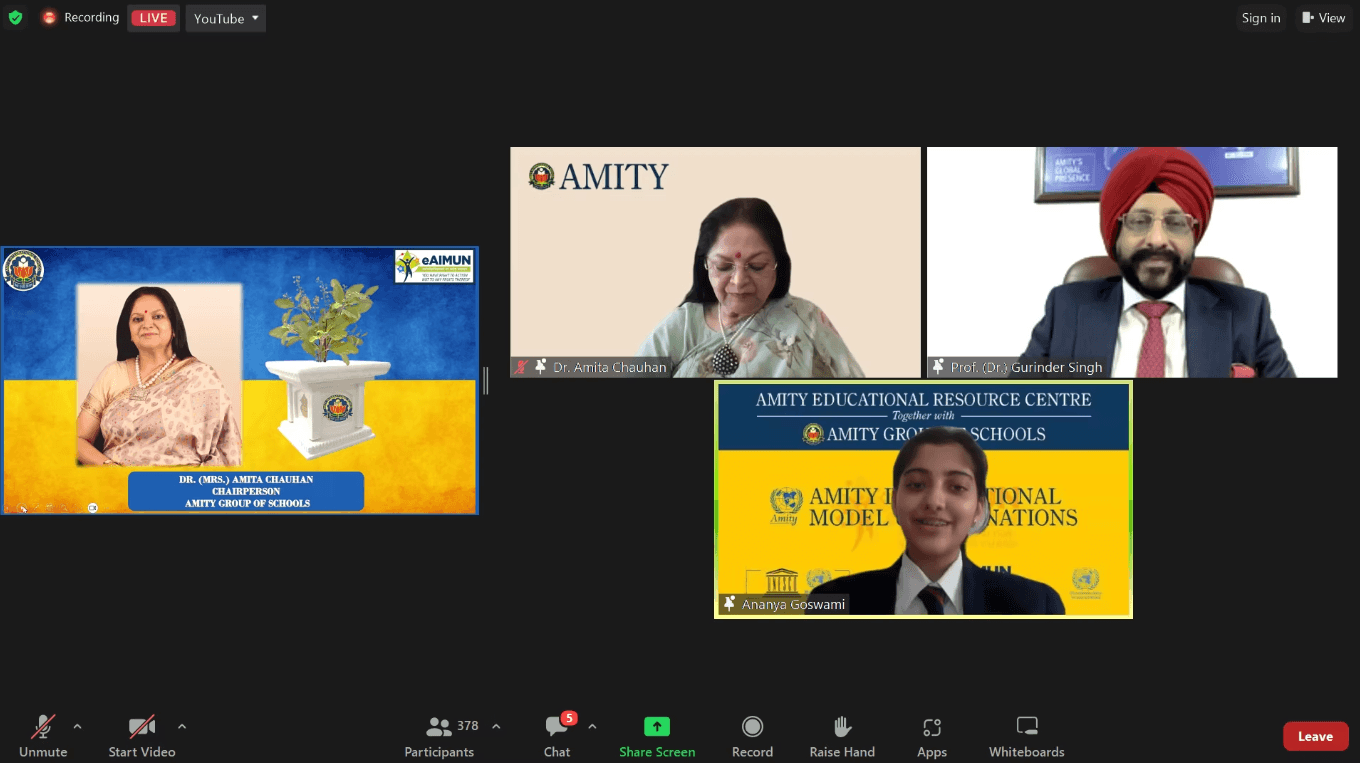1360x763 pixels.
Task: Open the Participants panel
Action: [x=439, y=736]
